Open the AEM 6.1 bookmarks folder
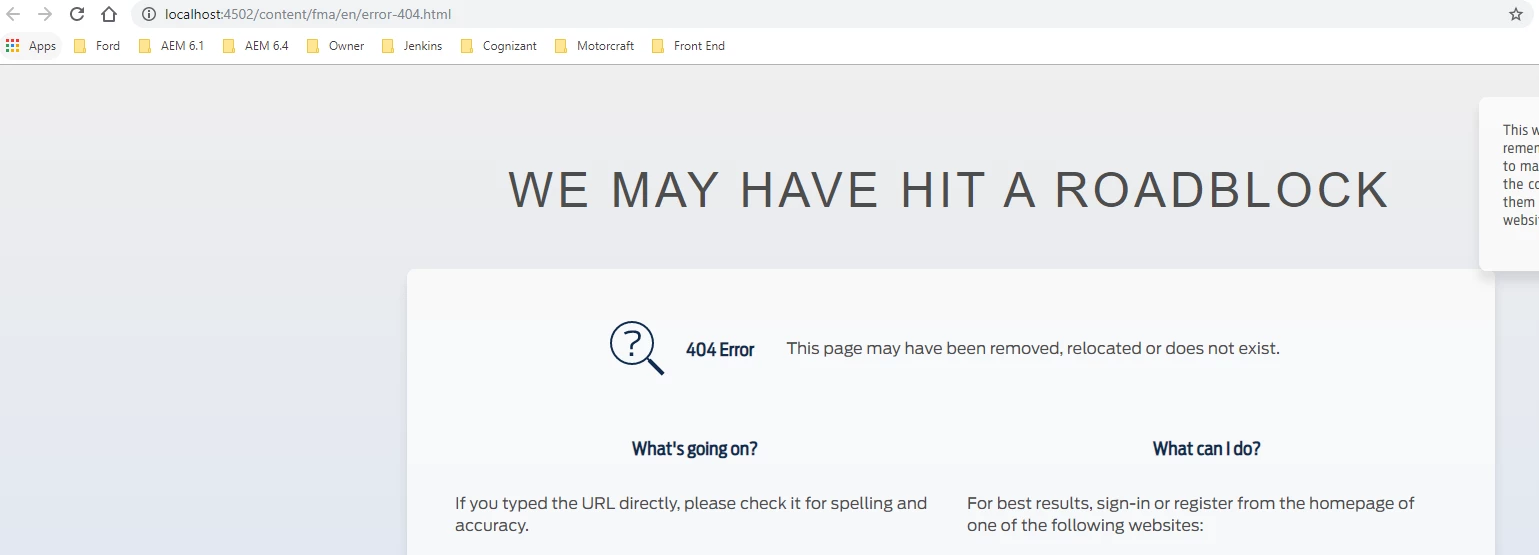The height and width of the screenshot is (555, 1539). coord(171,46)
